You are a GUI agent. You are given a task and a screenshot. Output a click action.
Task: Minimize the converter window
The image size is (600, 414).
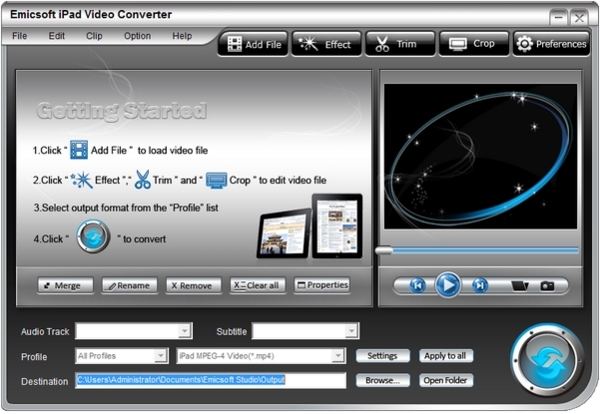[559, 18]
